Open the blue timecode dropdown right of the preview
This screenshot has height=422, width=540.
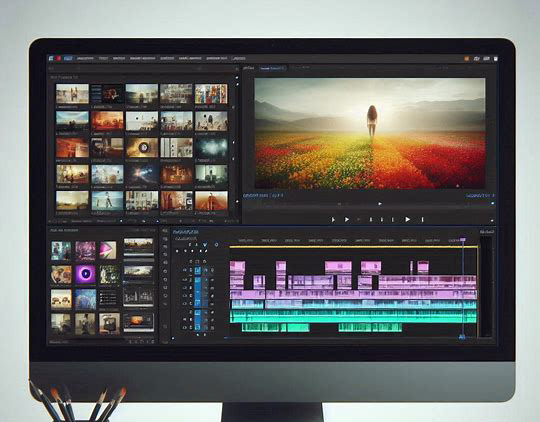[x=480, y=195]
